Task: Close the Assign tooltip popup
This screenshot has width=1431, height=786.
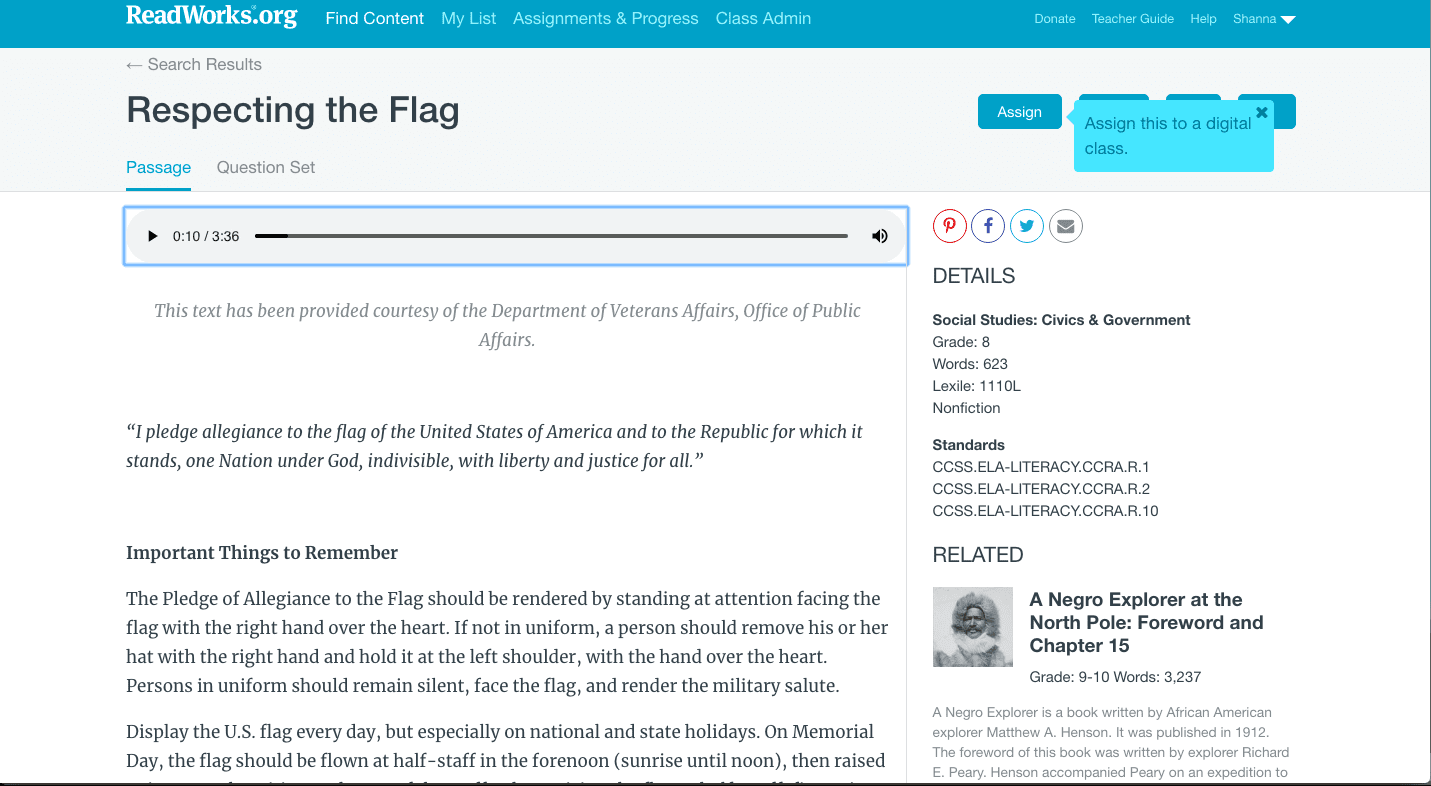Action: coord(1262,112)
